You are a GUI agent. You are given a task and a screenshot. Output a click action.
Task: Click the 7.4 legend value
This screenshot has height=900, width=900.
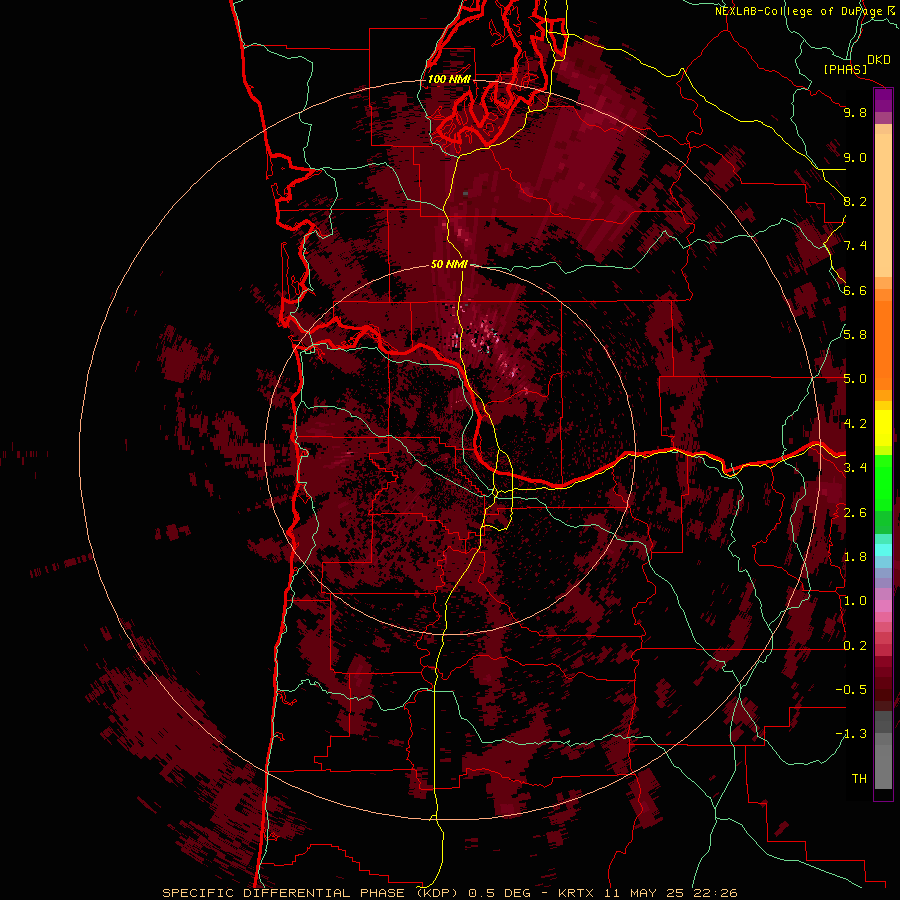(855, 246)
